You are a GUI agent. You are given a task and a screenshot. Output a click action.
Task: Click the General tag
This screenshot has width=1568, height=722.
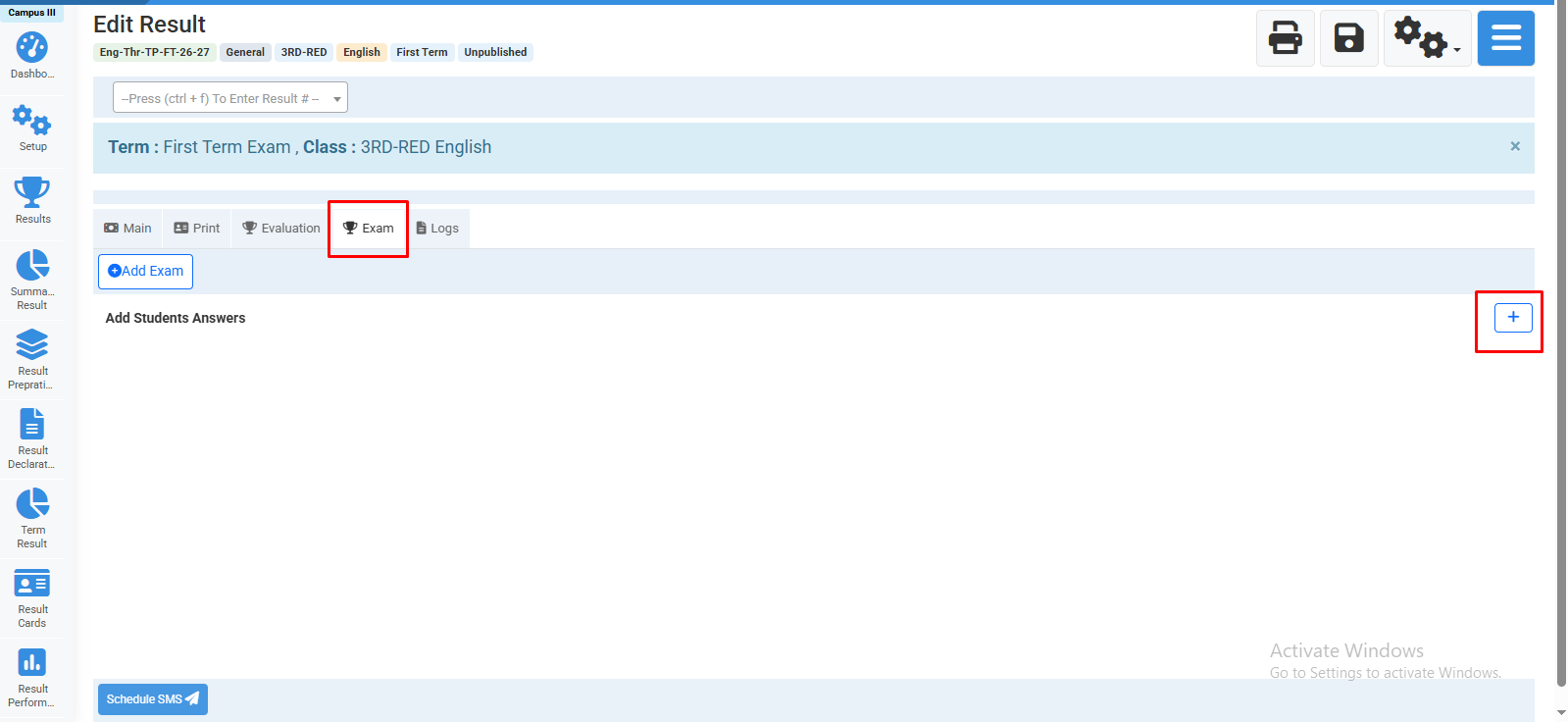coord(245,52)
